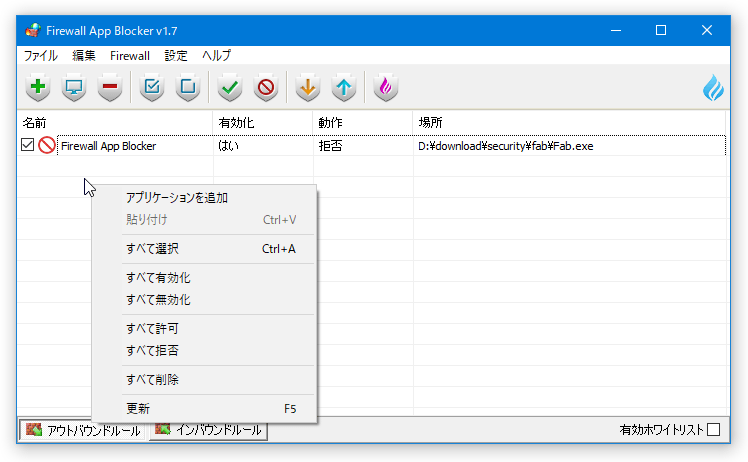Click the 拒否 value in 動作 column
748x462 pixels.
point(330,146)
